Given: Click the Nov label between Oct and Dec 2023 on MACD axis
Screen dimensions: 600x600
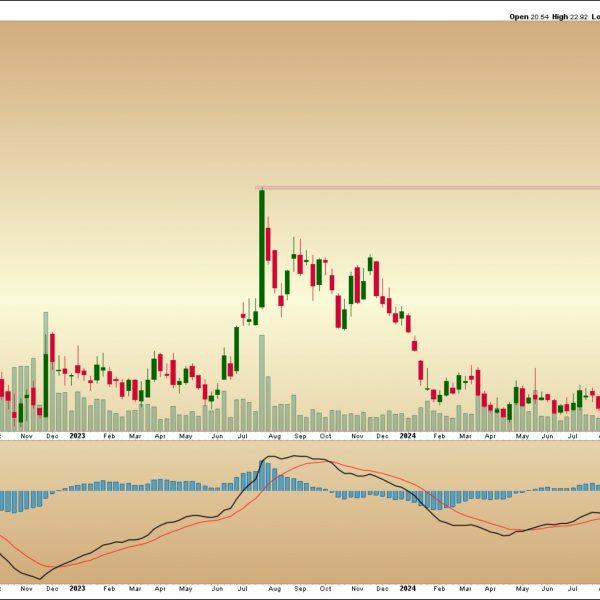Looking at the screenshot, I should tap(357, 589).
